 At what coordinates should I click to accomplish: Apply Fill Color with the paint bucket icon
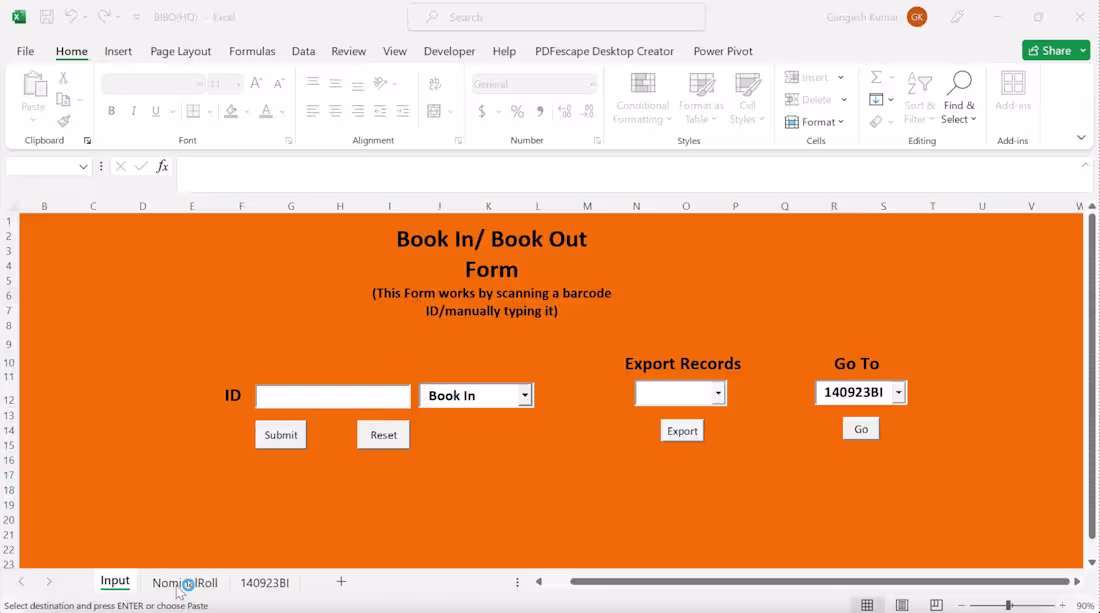(x=232, y=110)
